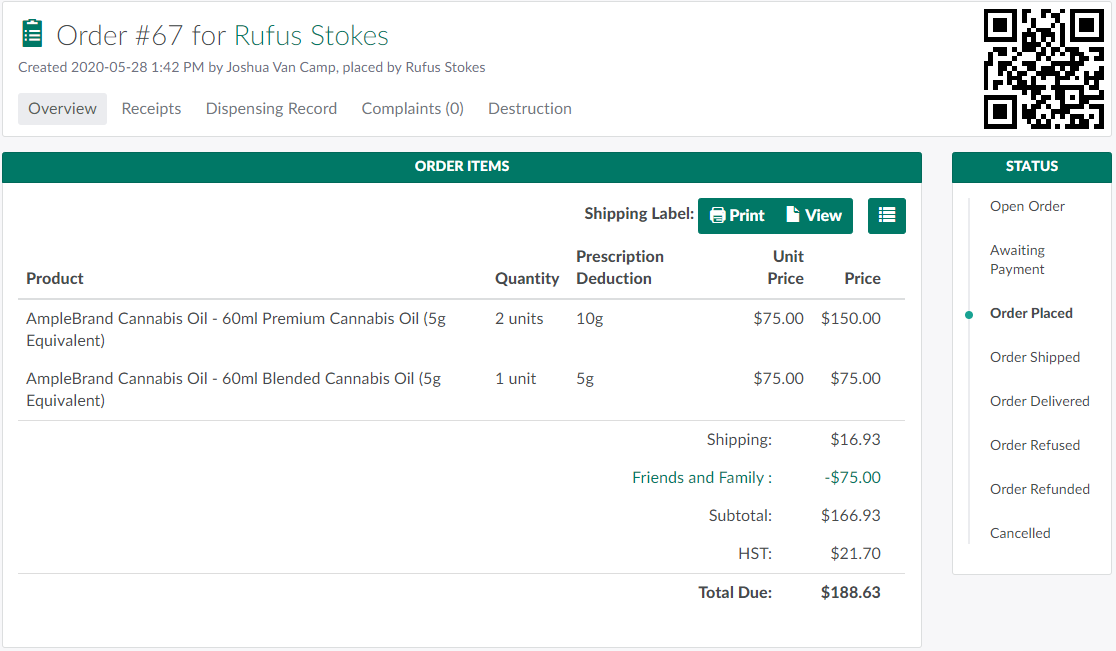
Task: Click Cancelled in status list
Action: click(x=1019, y=534)
